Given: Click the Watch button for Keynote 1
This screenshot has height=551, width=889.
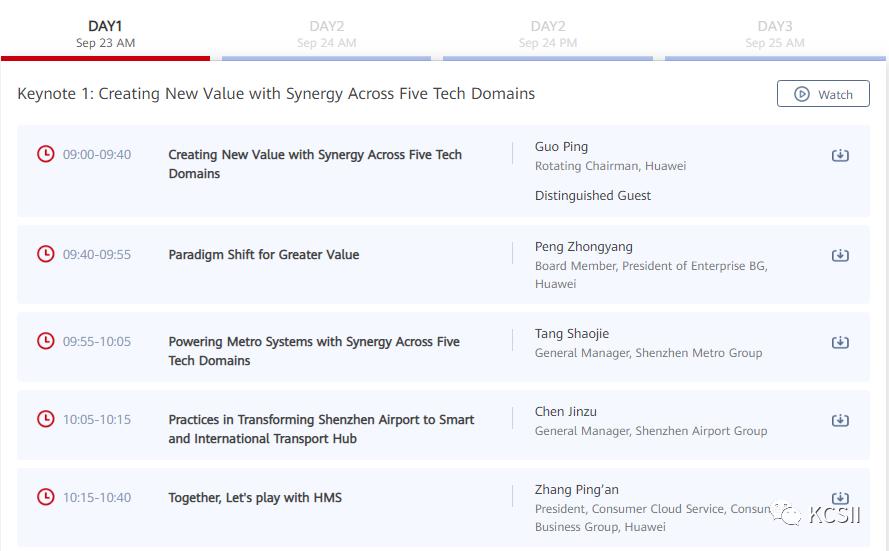Looking at the screenshot, I should 823,94.
